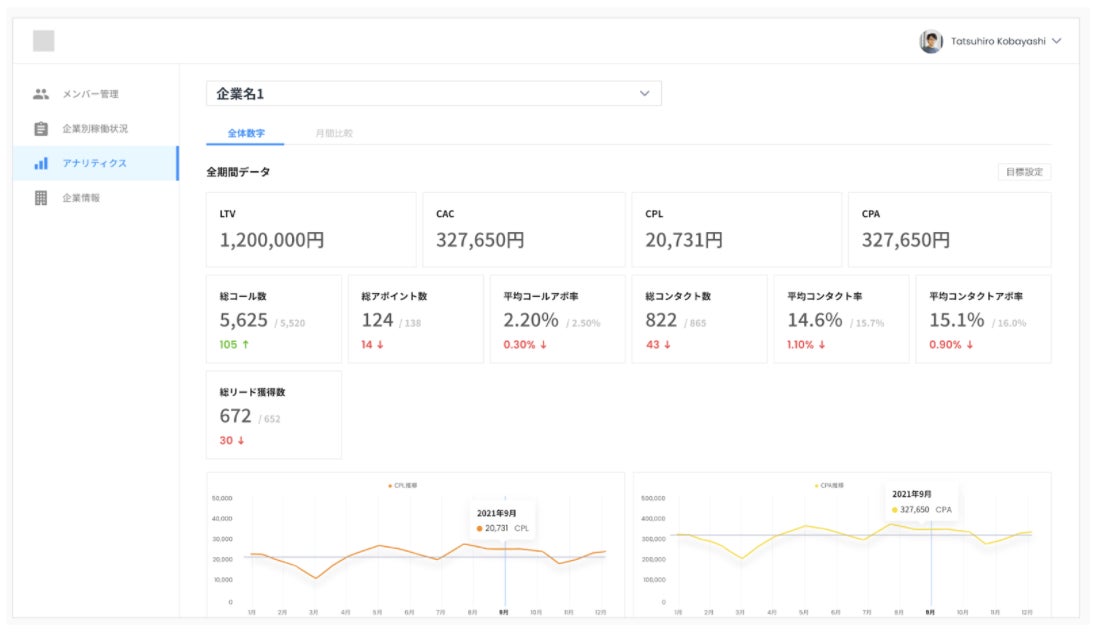
Task: Switch to the 月間比較 tab
Action: tap(334, 133)
